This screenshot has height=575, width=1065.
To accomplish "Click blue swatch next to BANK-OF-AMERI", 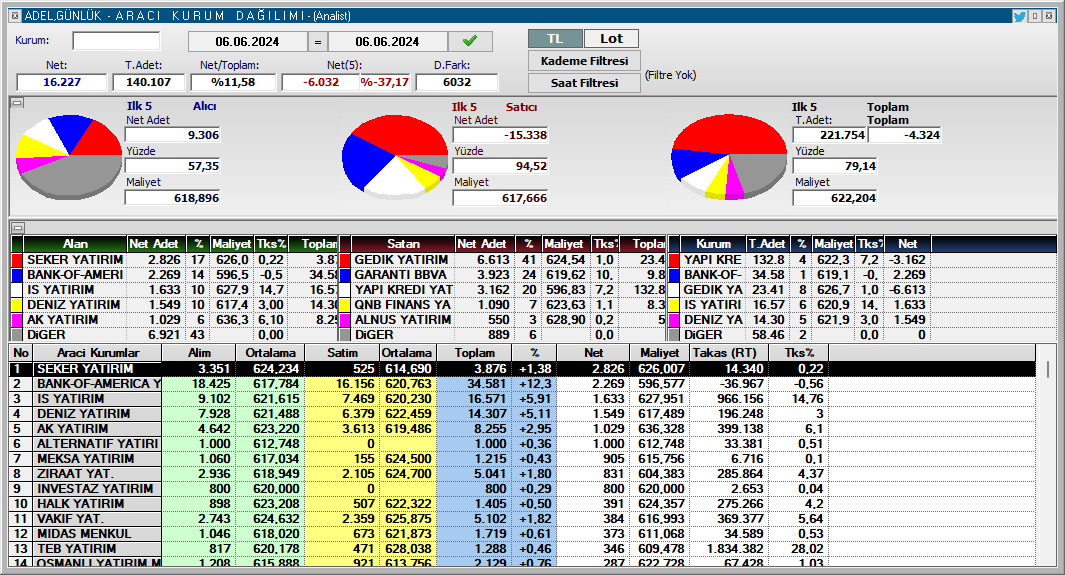I will [18, 275].
